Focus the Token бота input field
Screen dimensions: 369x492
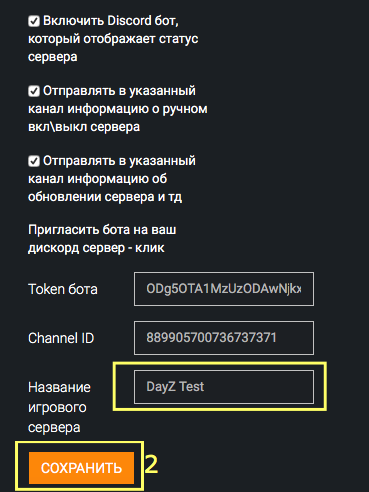pos(224,289)
